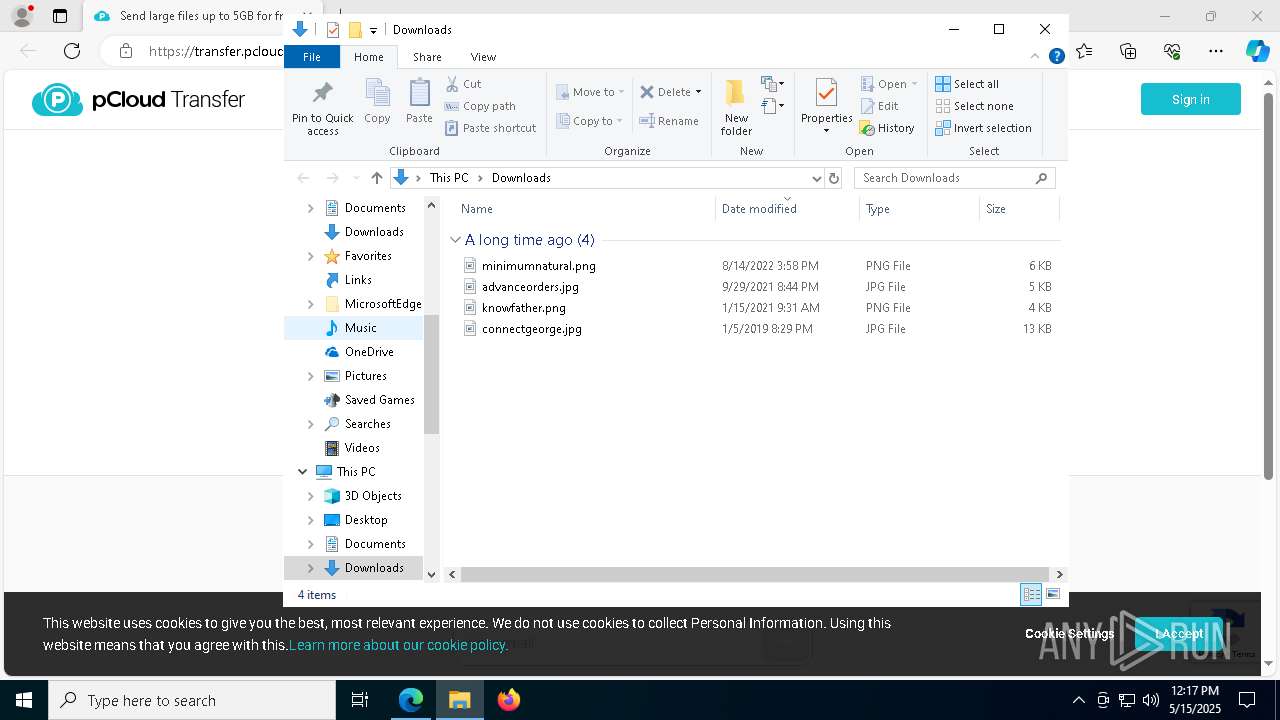Viewport: 1280px width, 720px height.
Task: Open Customize Quick Access Toolbar dropdown
Action: [x=373, y=30]
